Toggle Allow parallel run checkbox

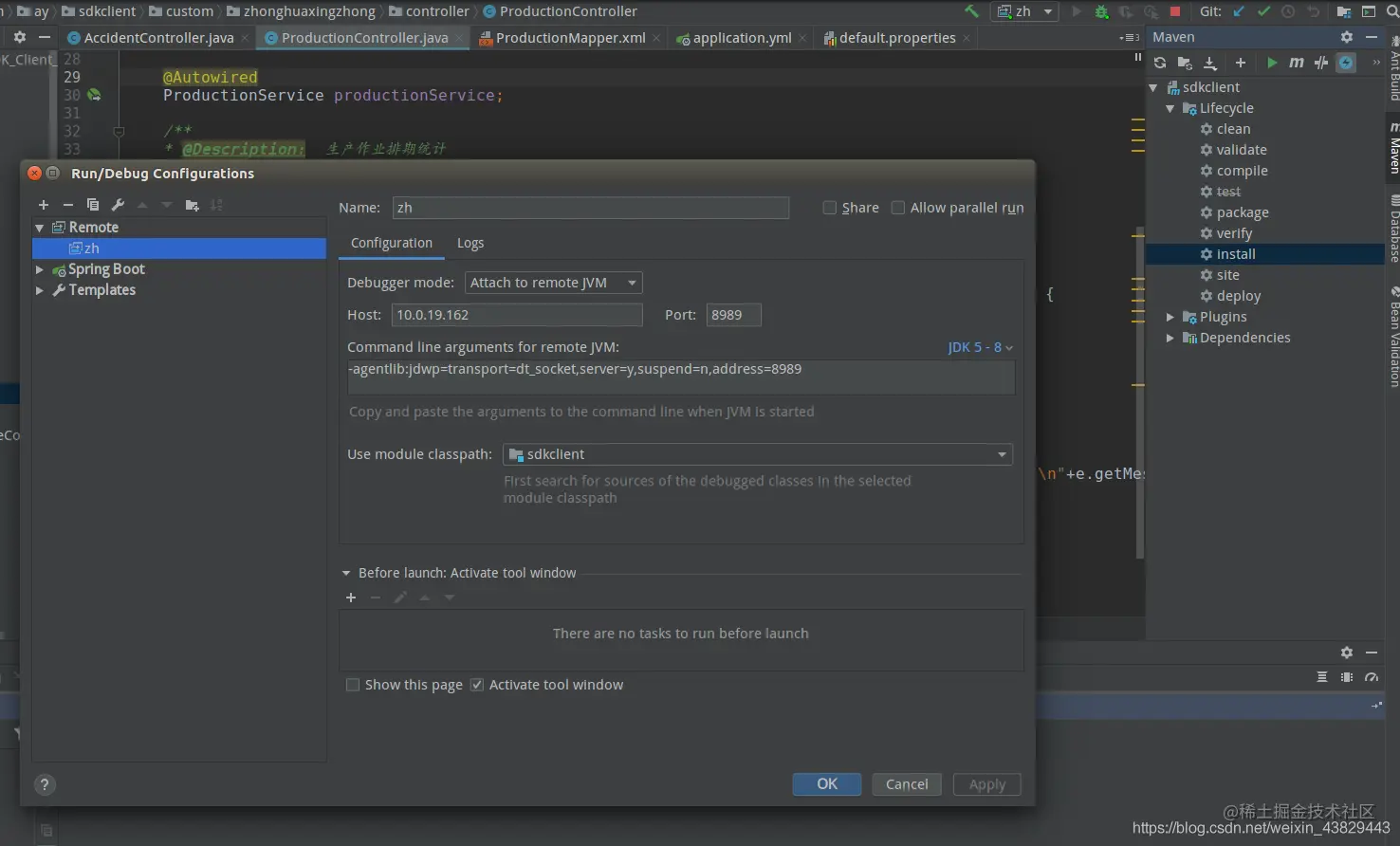(x=898, y=208)
